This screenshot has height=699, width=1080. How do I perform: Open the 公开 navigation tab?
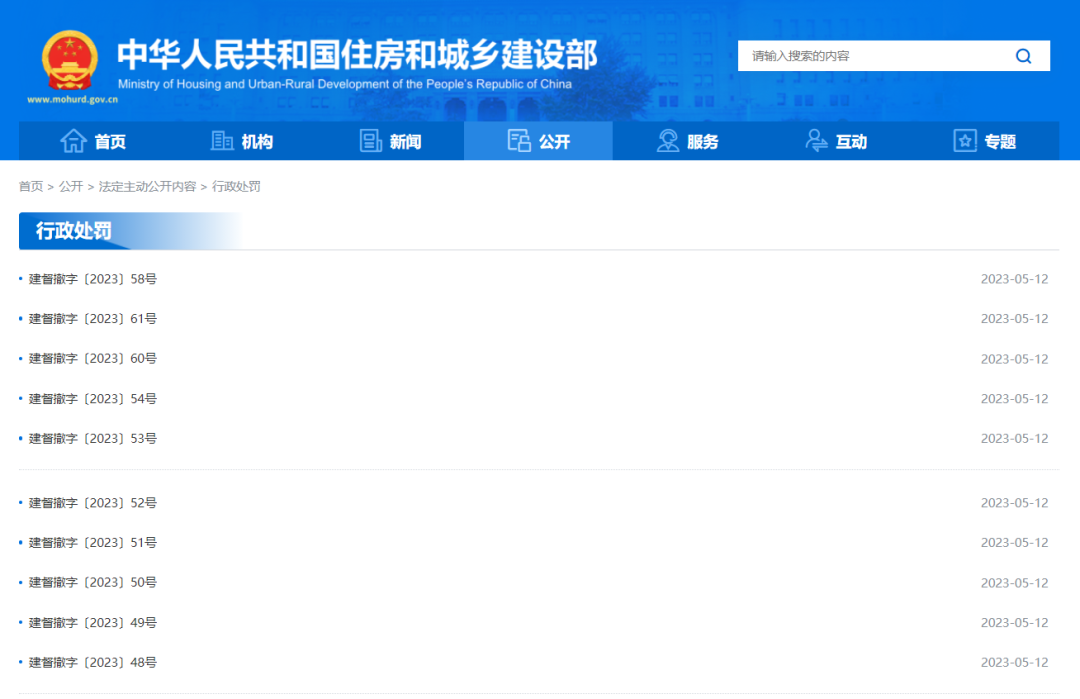539,140
